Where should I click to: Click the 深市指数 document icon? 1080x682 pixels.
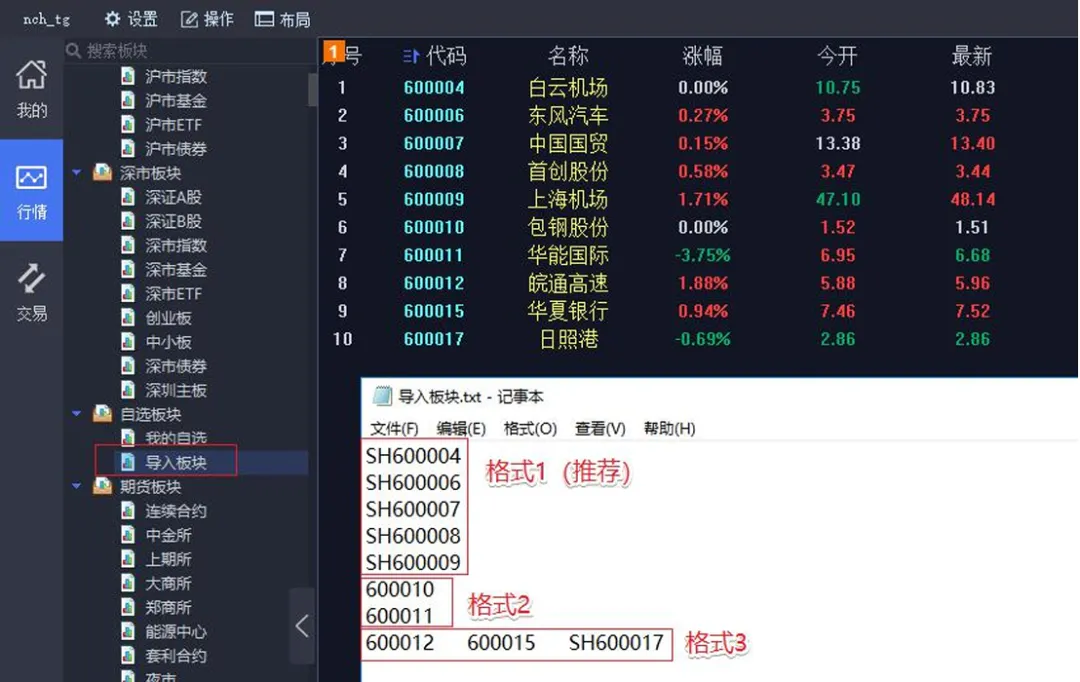[x=128, y=245]
